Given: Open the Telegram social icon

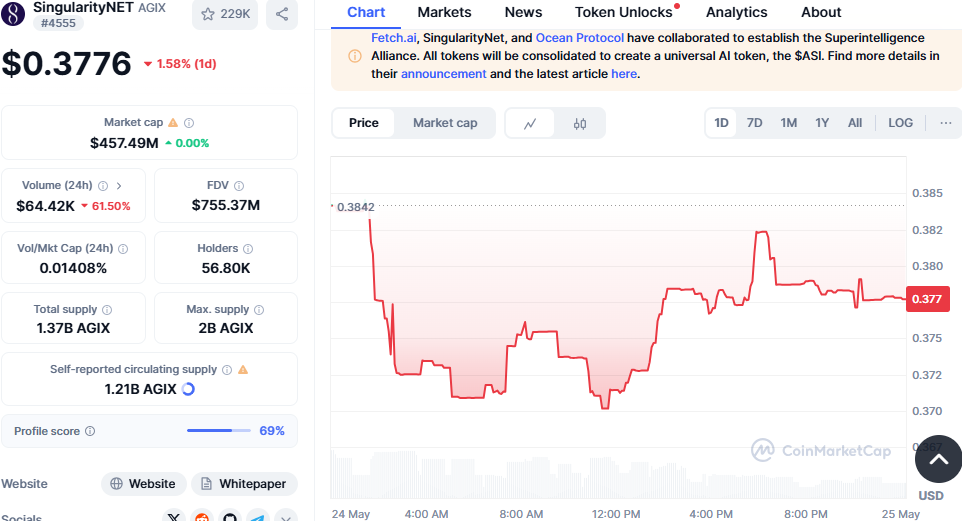Looking at the screenshot, I should [258, 517].
